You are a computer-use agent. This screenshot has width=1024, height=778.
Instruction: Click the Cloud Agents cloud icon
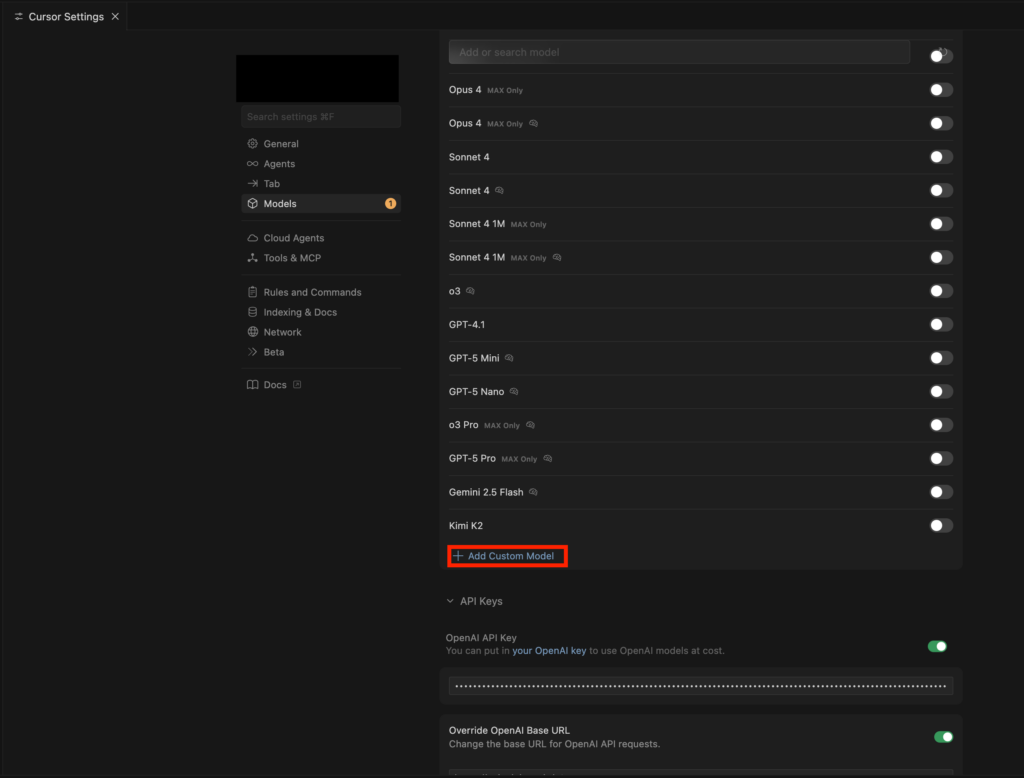pos(253,238)
